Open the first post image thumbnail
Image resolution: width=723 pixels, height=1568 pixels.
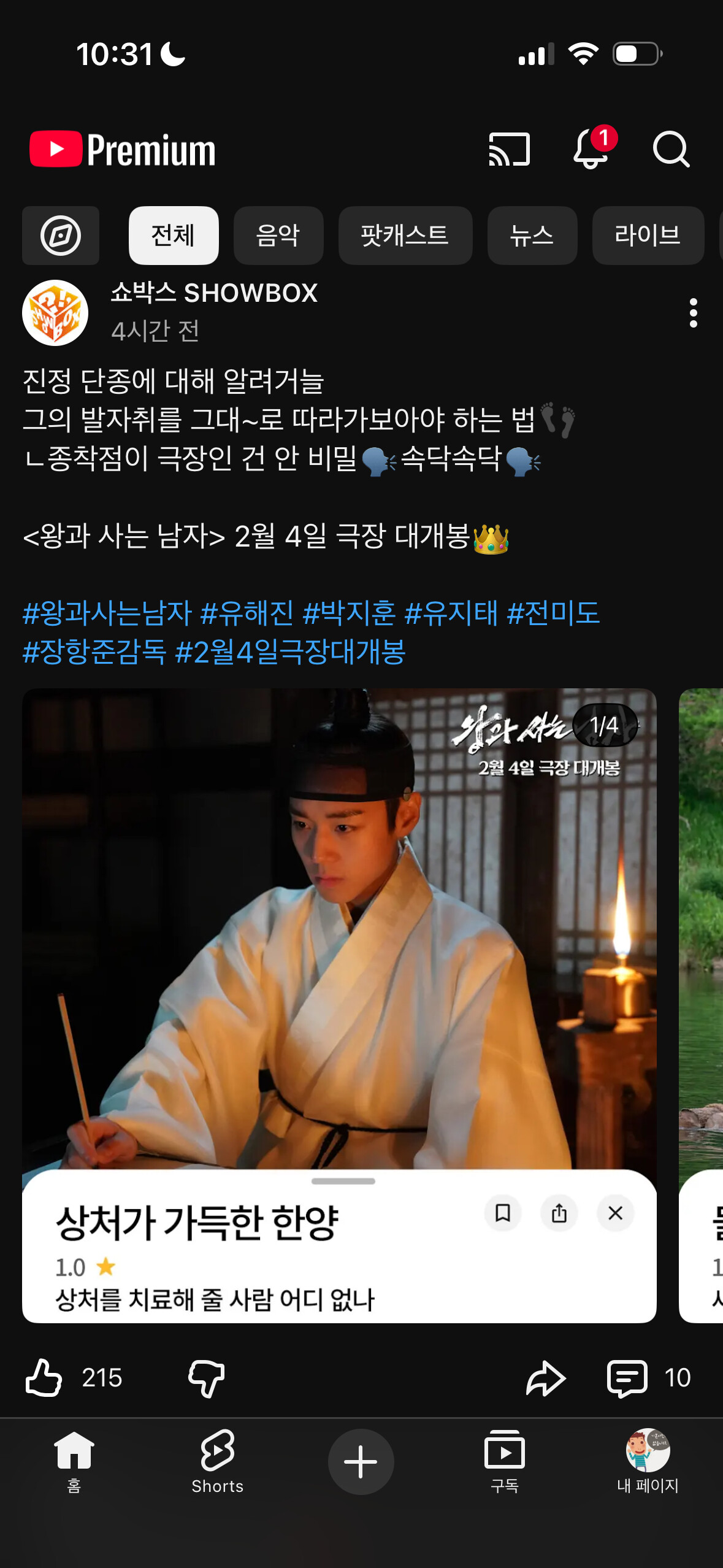[x=339, y=929]
